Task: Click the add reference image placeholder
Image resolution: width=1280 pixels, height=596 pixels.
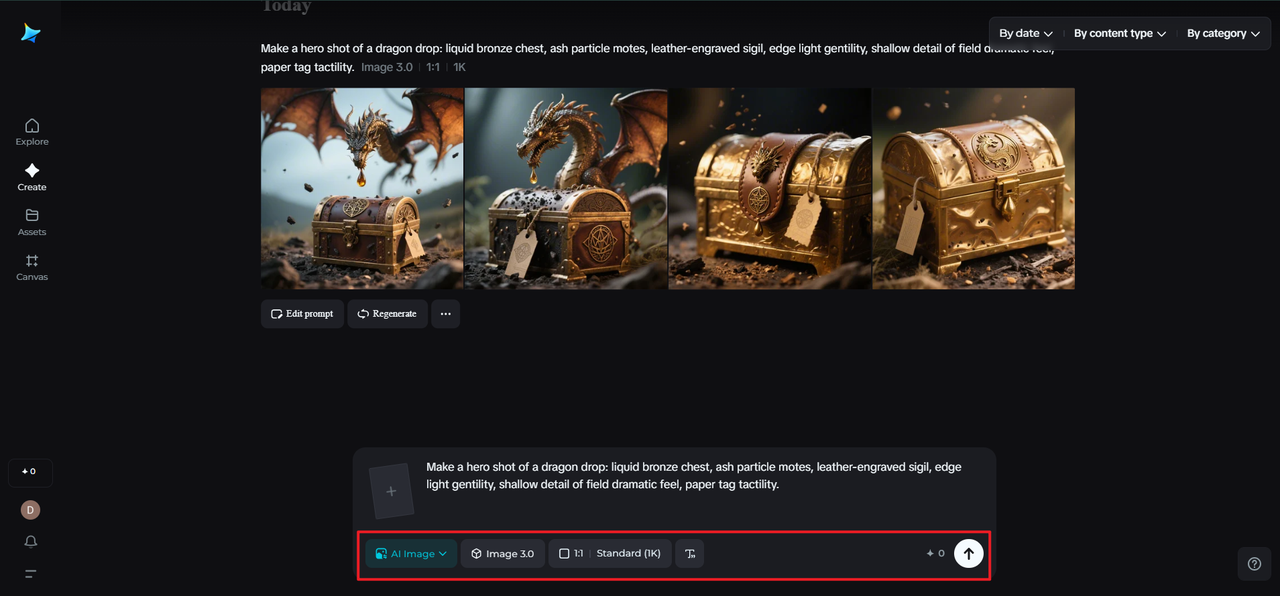Action: tap(391, 491)
